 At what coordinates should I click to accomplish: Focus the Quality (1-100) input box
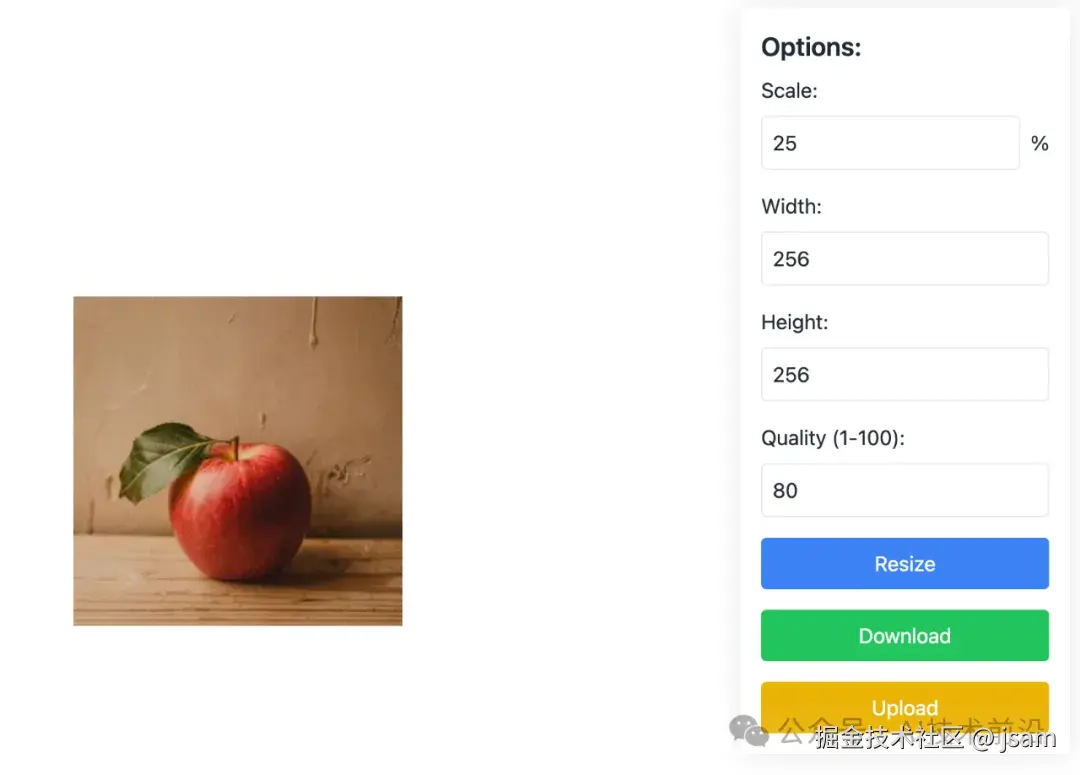pos(904,490)
